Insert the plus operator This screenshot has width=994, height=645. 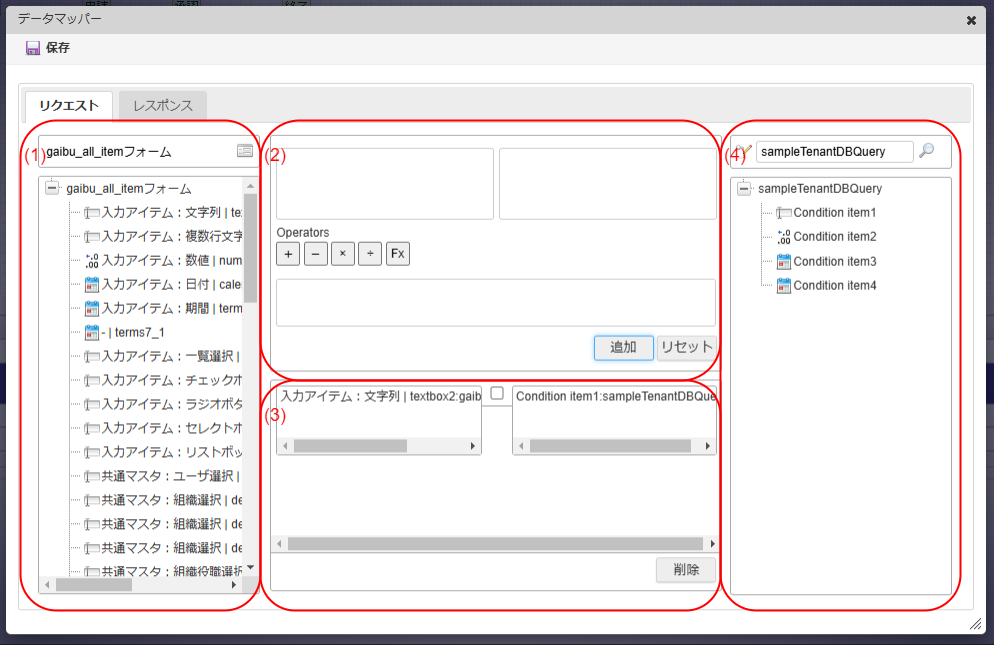[x=288, y=254]
